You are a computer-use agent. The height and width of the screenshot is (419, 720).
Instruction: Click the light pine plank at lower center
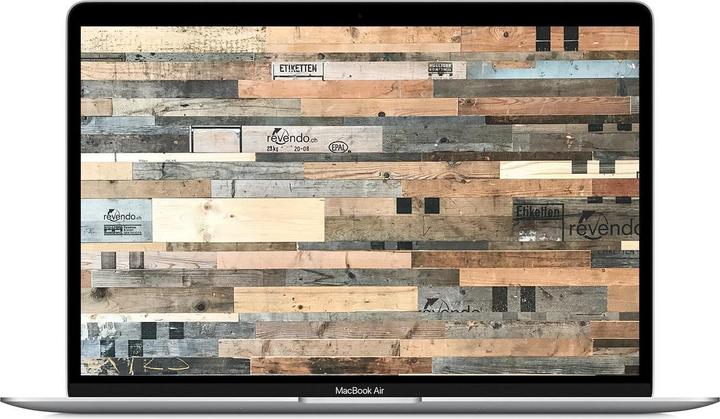tap(325, 299)
